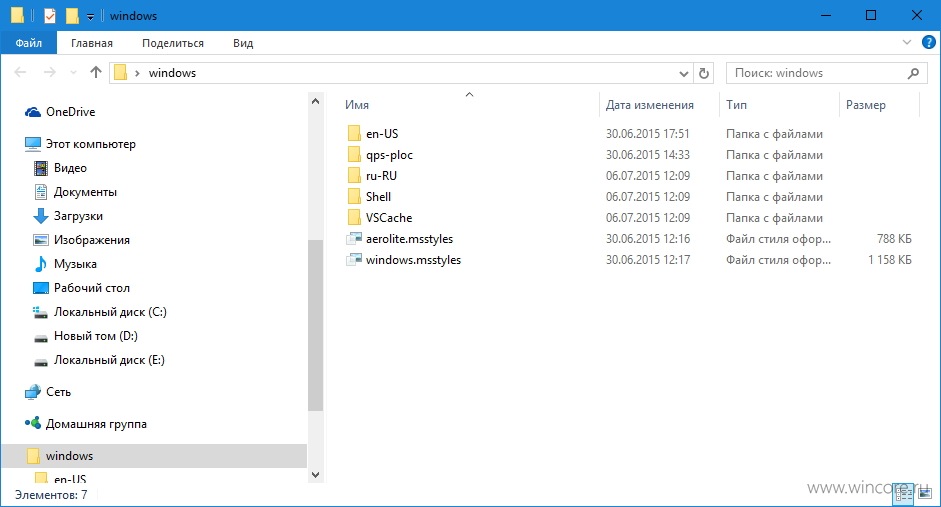The width and height of the screenshot is (941, 507).
Task: Click the Элементов: 7 status text
Action: (x=51, y=495)
